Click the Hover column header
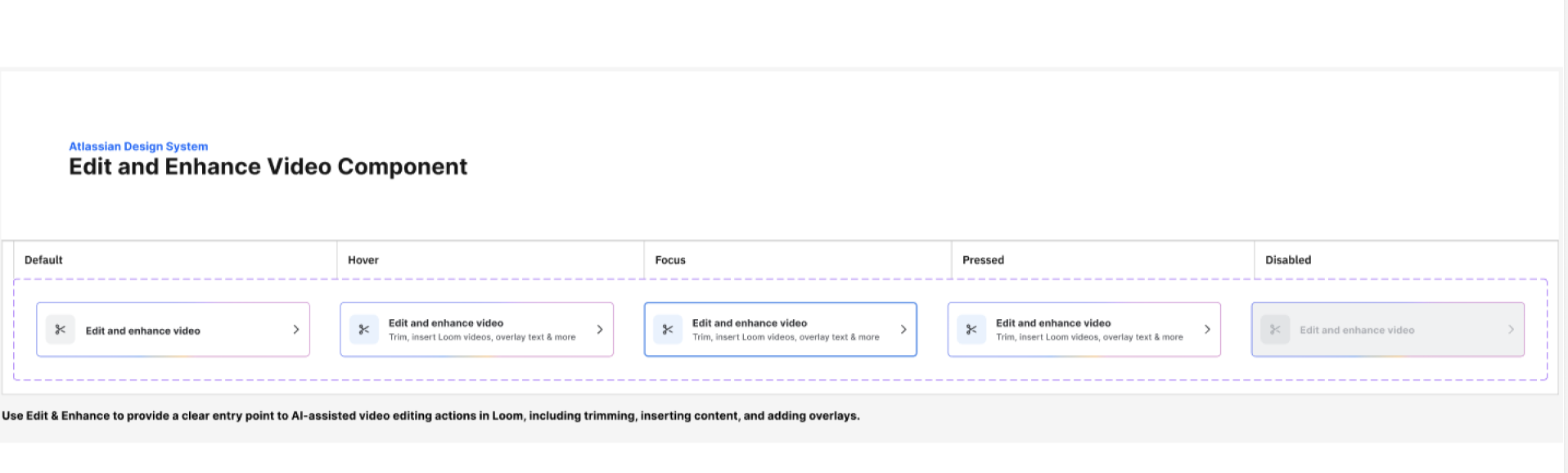Viewport: 1568px width, 473px height. (363, 260)
